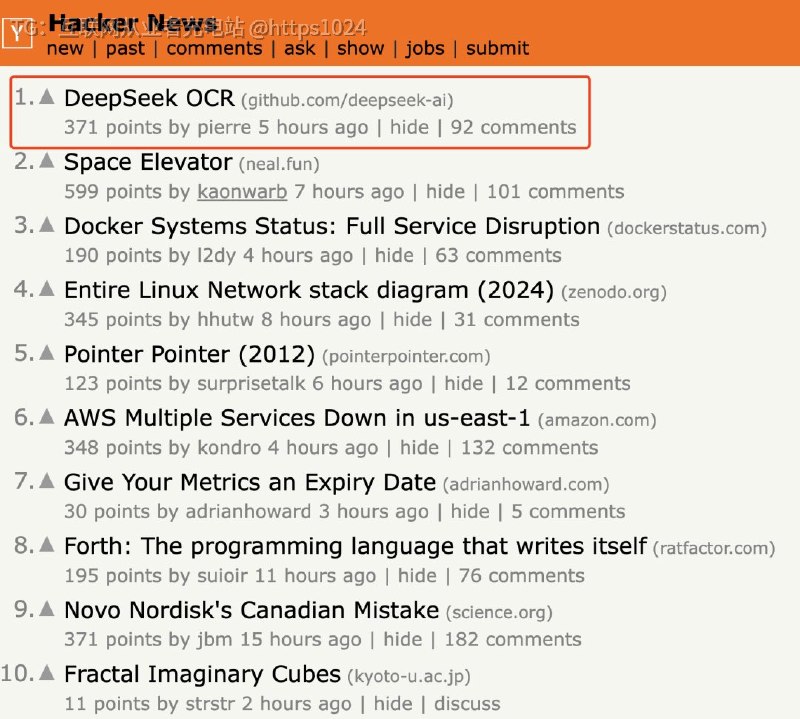Open user strstr's profile
Viewport: 800px width, 719px height.
pyautogui.click(x=210, y=704)
